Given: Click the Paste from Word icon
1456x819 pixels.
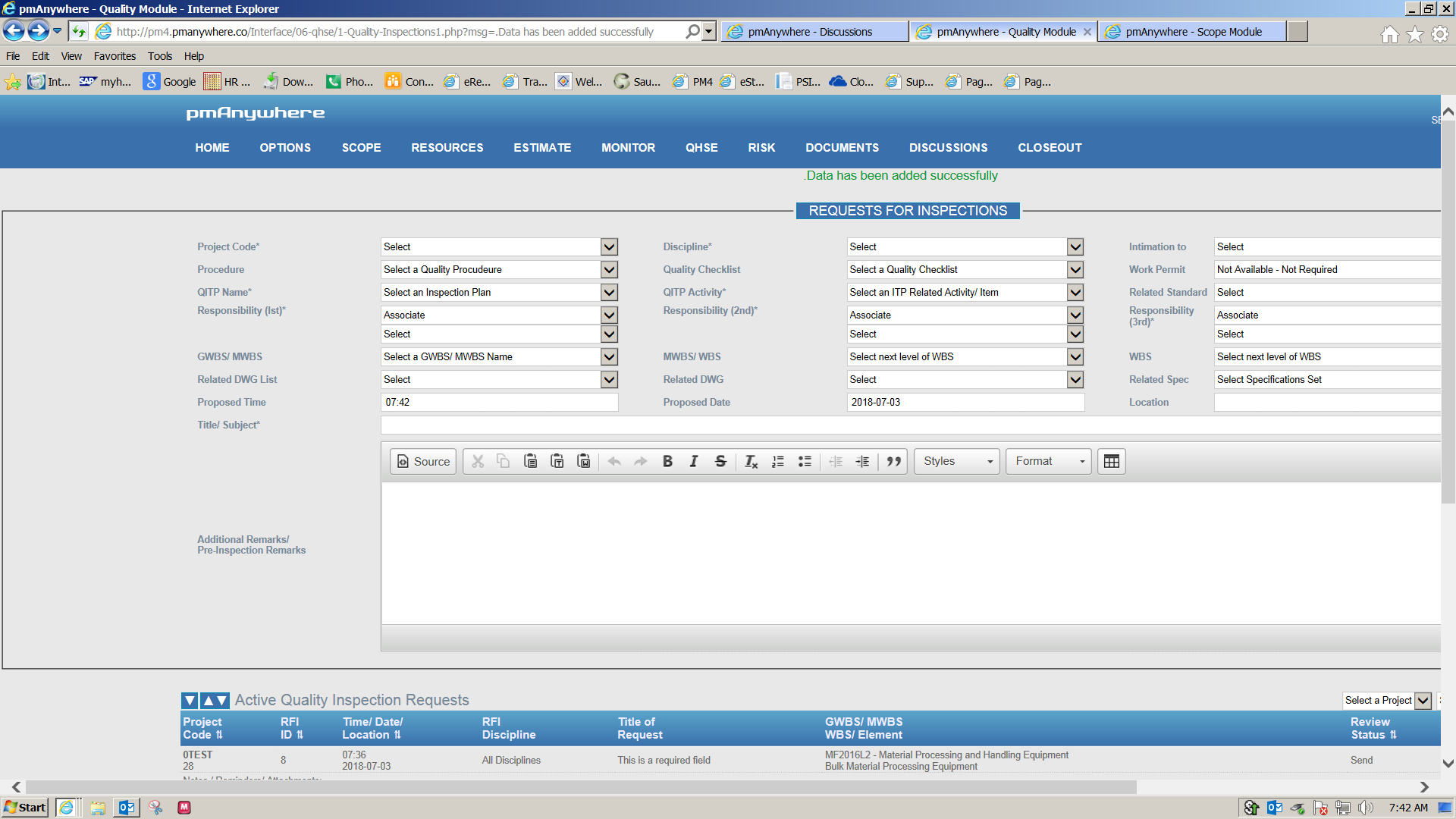Looking at the screenshot, I should tap(584, 461).
